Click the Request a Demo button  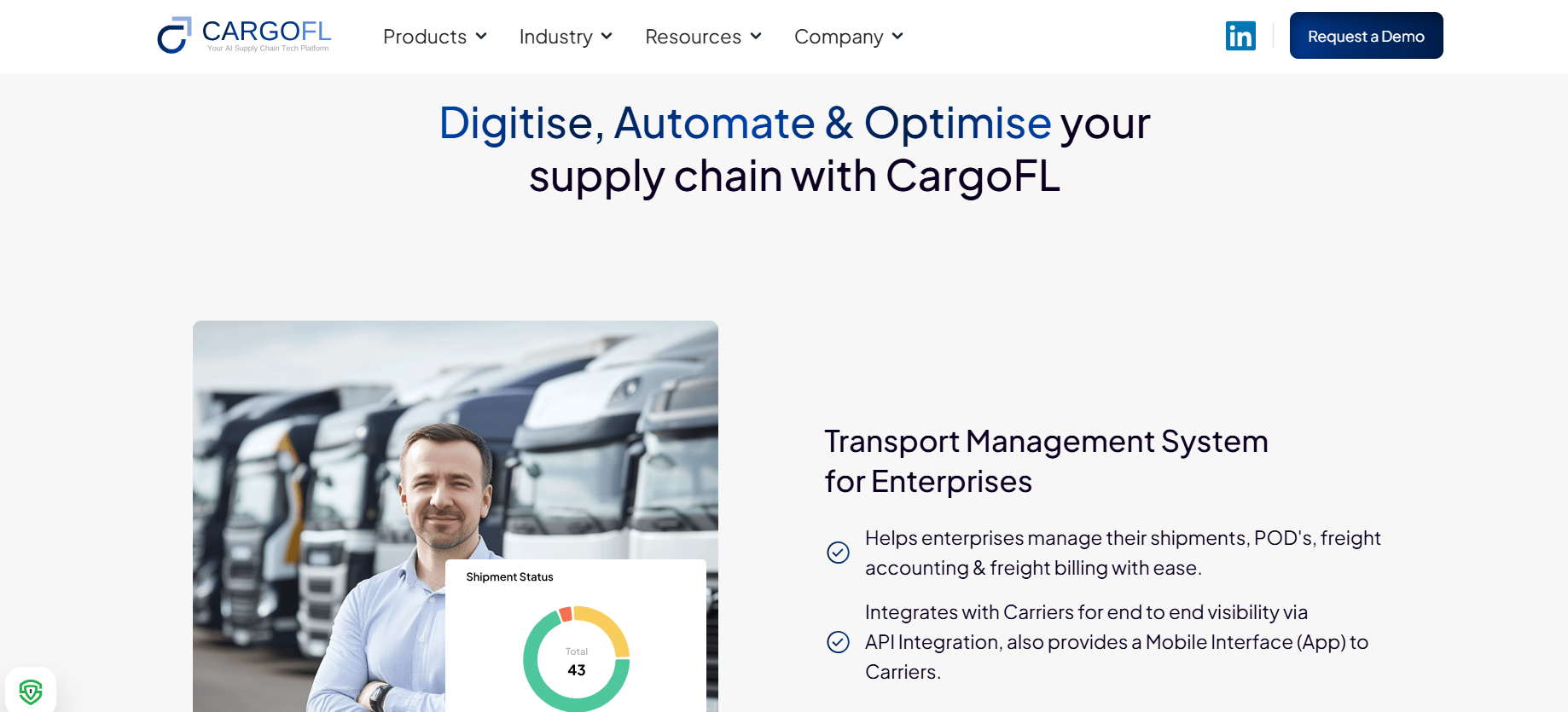[1366, 36]
